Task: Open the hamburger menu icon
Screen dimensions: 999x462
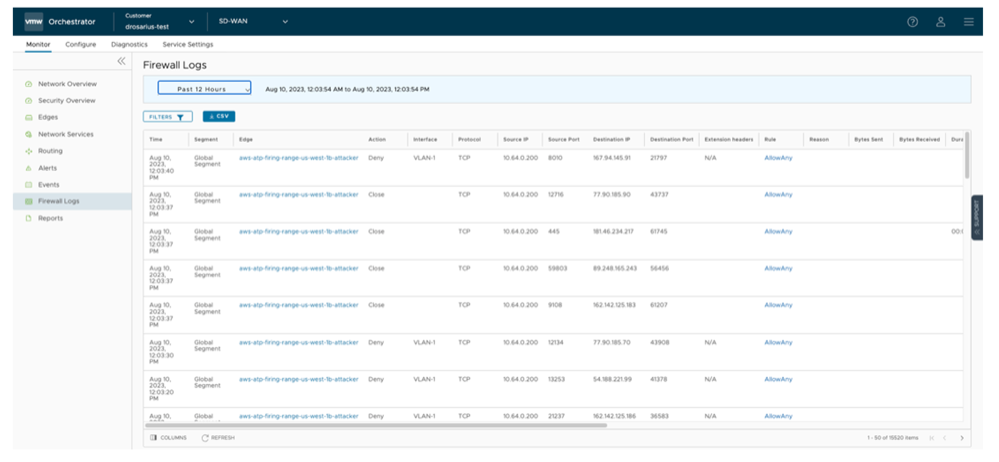Action: pos(968,22)
